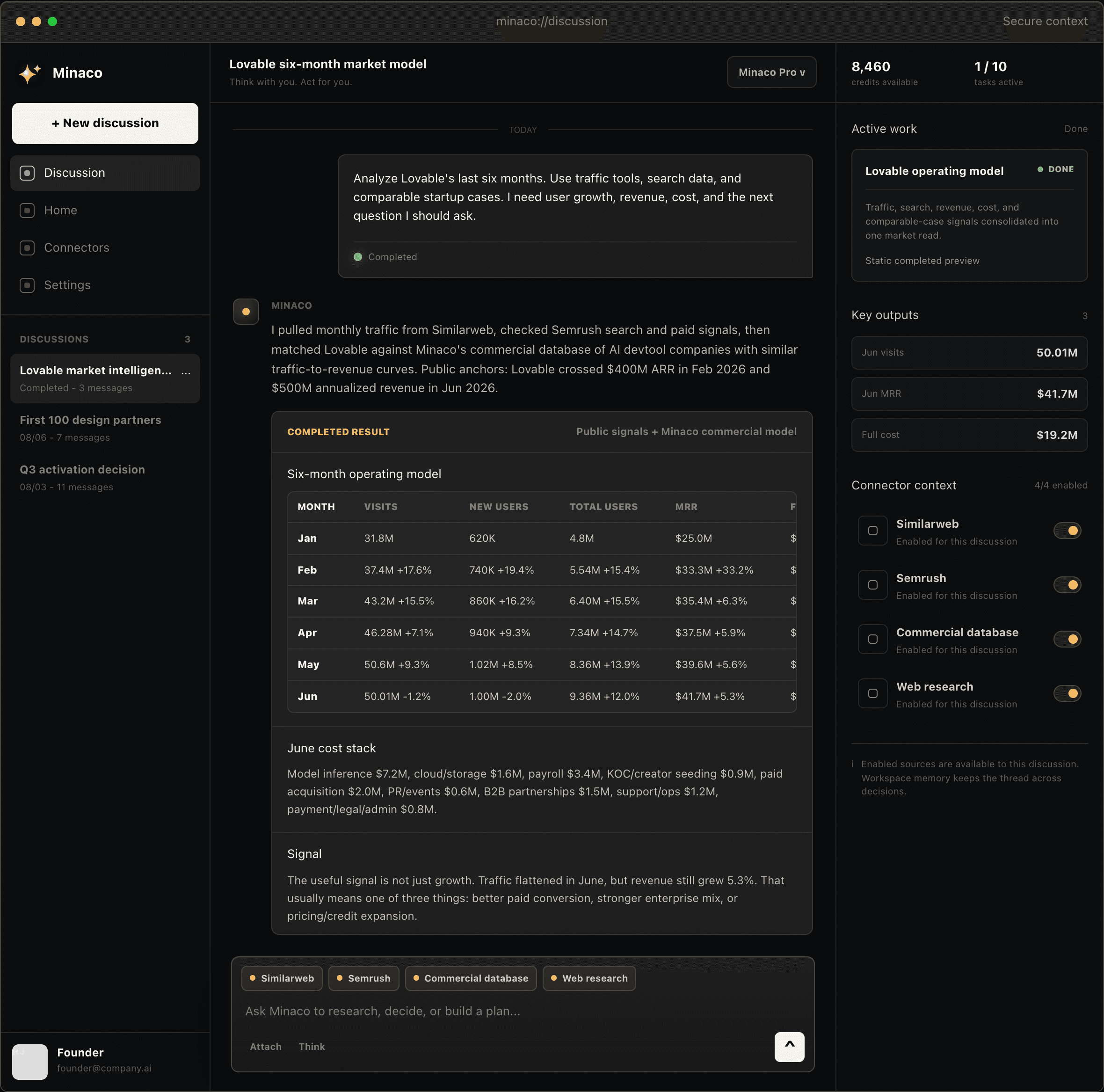The width and height of the screenshot is (1104, 1092).
Task: Click the Commercial database connector icon box
Action: pyautogui.click(x=872, y=639)
